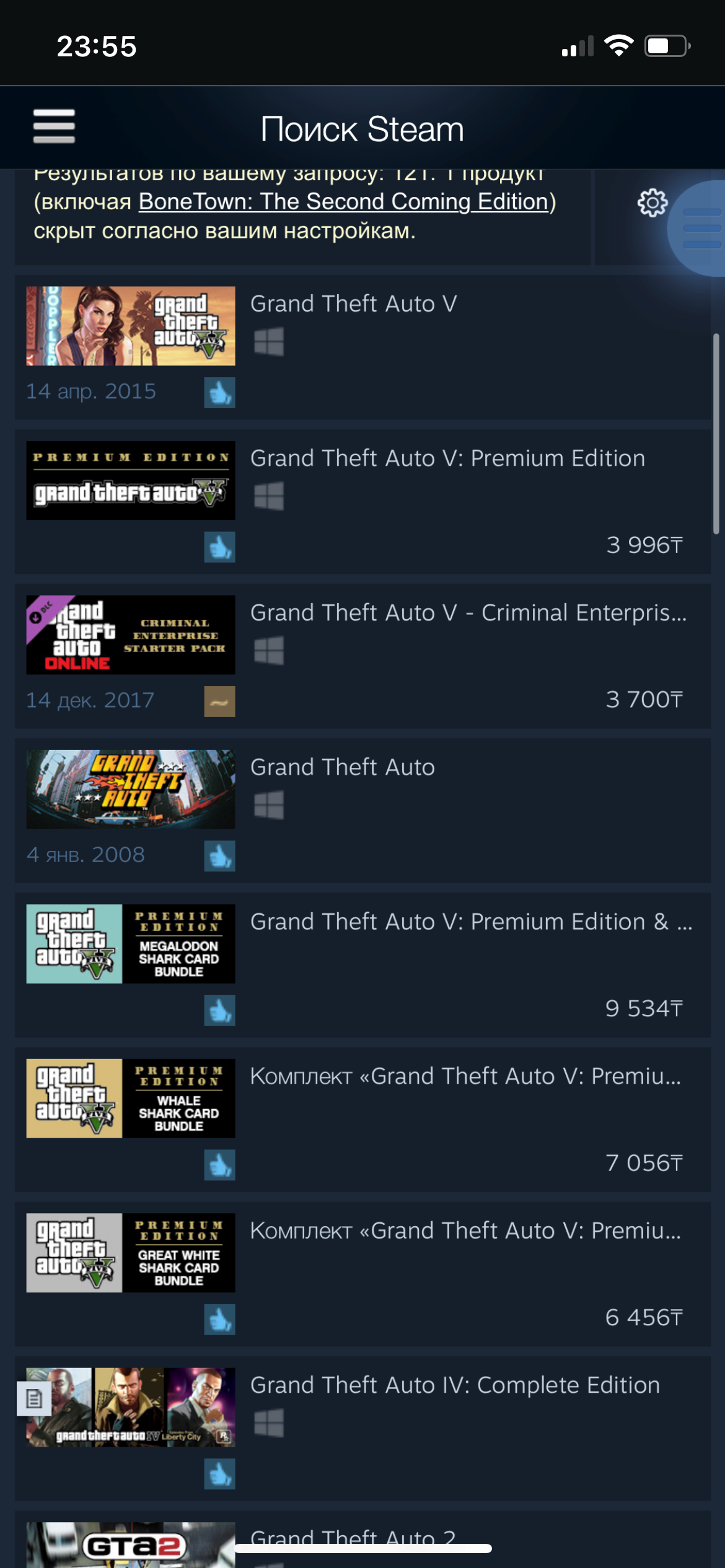Viewport: 725px width, 1568px height.
Task: Click the vertical scrollbar on right edge
Action: point(716,433)
